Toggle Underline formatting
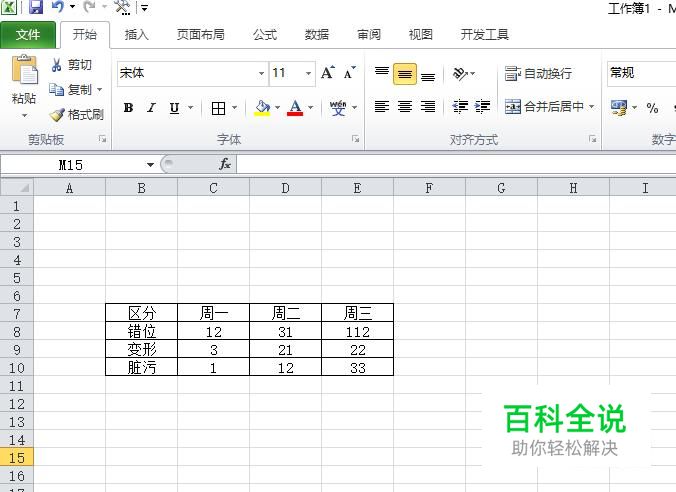Screen dimensions: 676x492 tap(174, 107)
